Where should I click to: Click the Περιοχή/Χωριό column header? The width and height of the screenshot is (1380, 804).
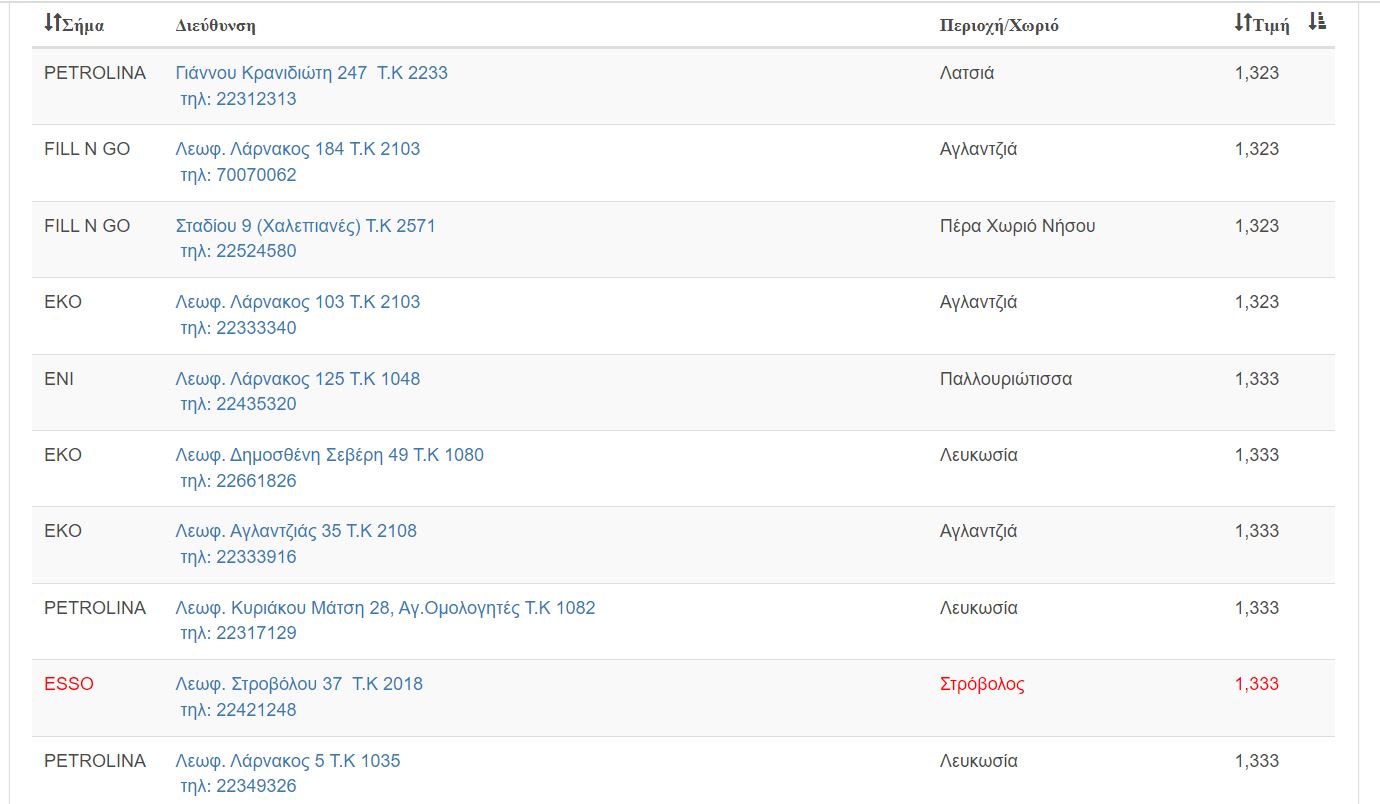(x=999, y=25)
